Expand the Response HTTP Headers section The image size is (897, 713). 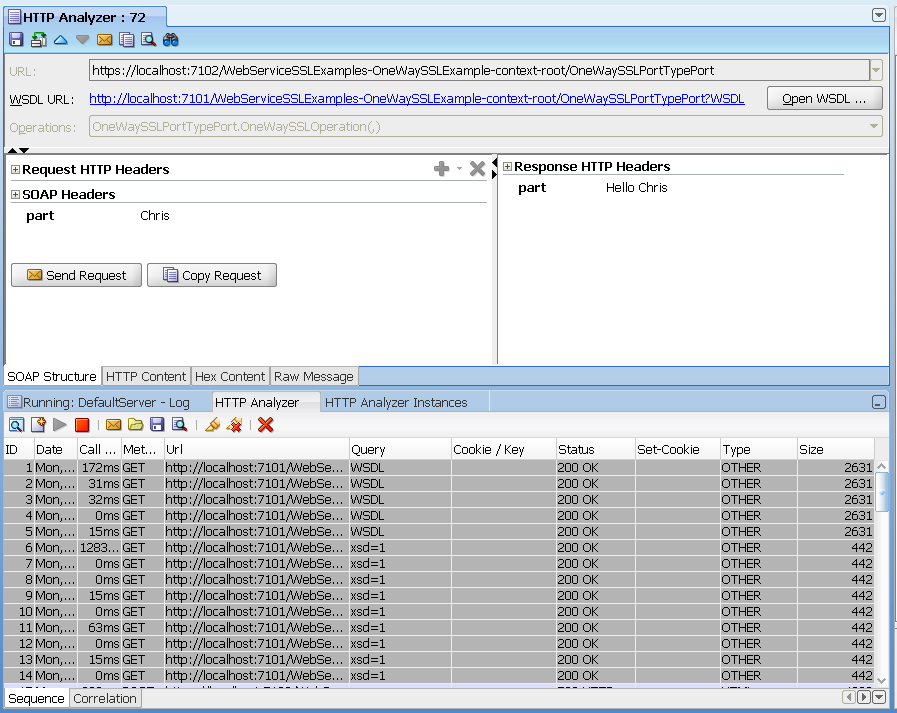pyautogui.click(x=507, y=167)
